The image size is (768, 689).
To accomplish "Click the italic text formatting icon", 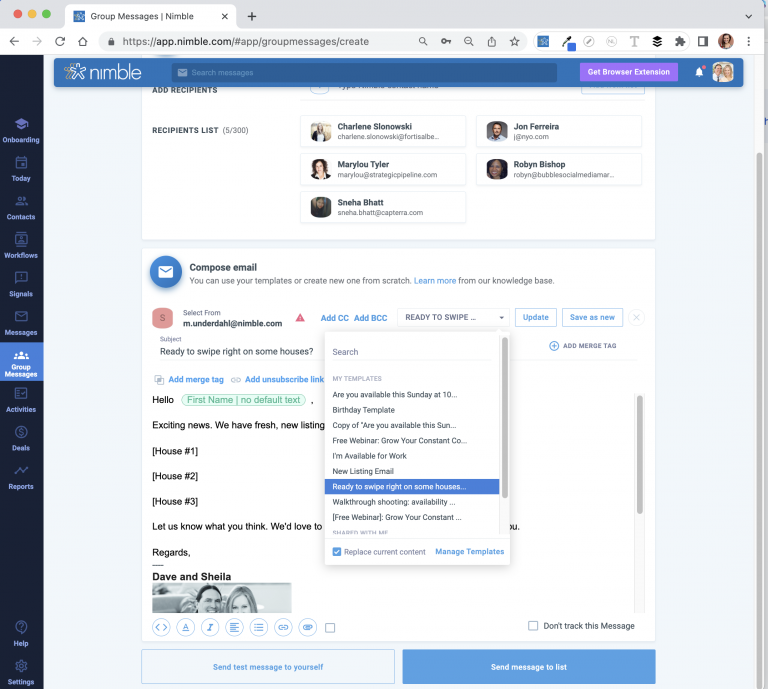I will (210, 627).
